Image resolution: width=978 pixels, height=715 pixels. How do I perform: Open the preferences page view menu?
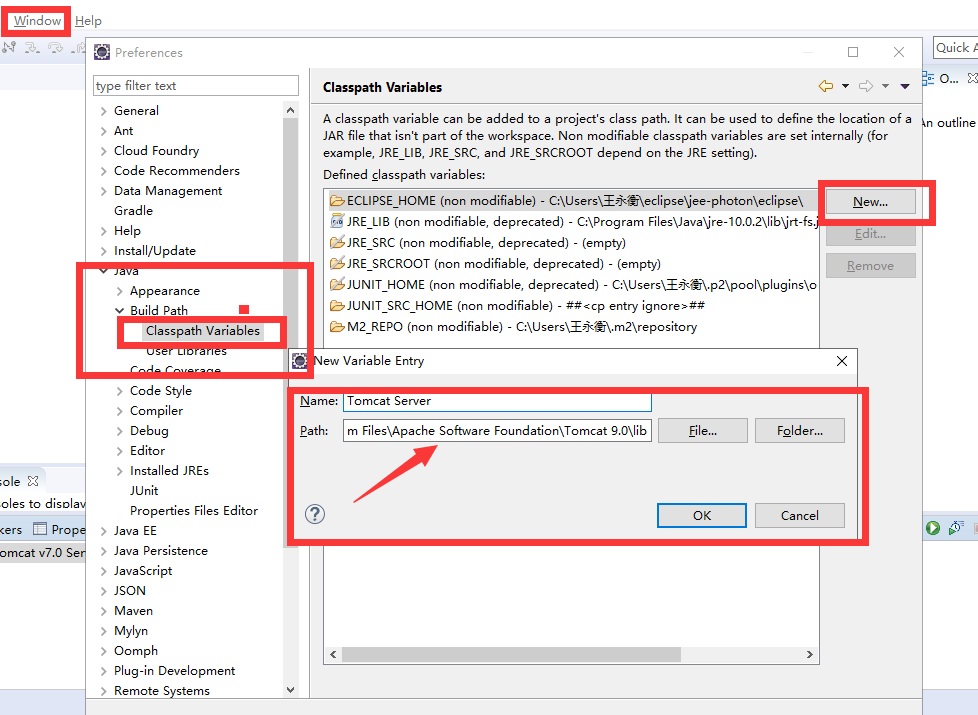tap(905, 86)
